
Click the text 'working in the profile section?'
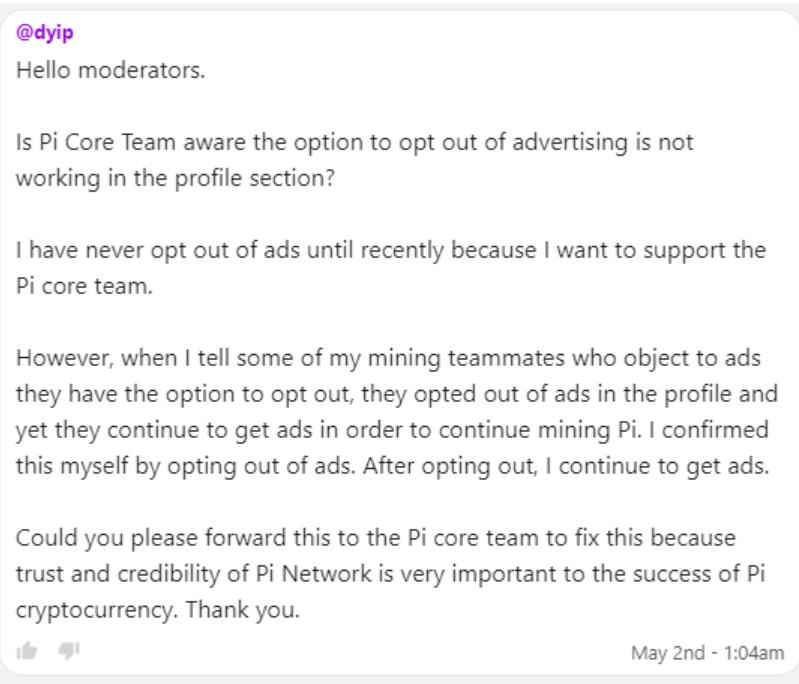coord(175,178)
